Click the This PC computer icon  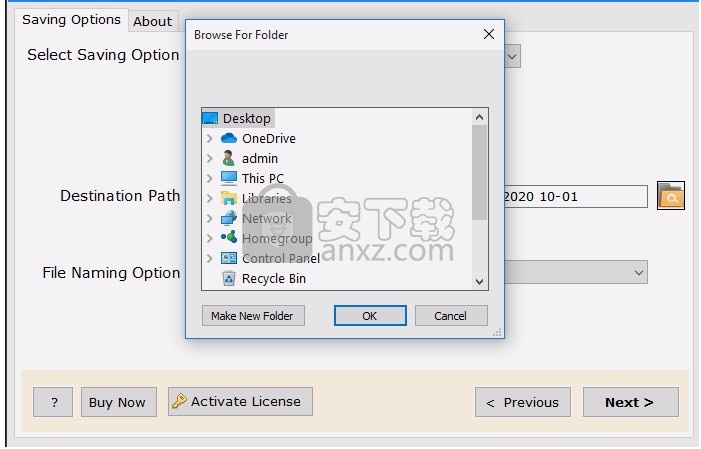pos(229,178)
